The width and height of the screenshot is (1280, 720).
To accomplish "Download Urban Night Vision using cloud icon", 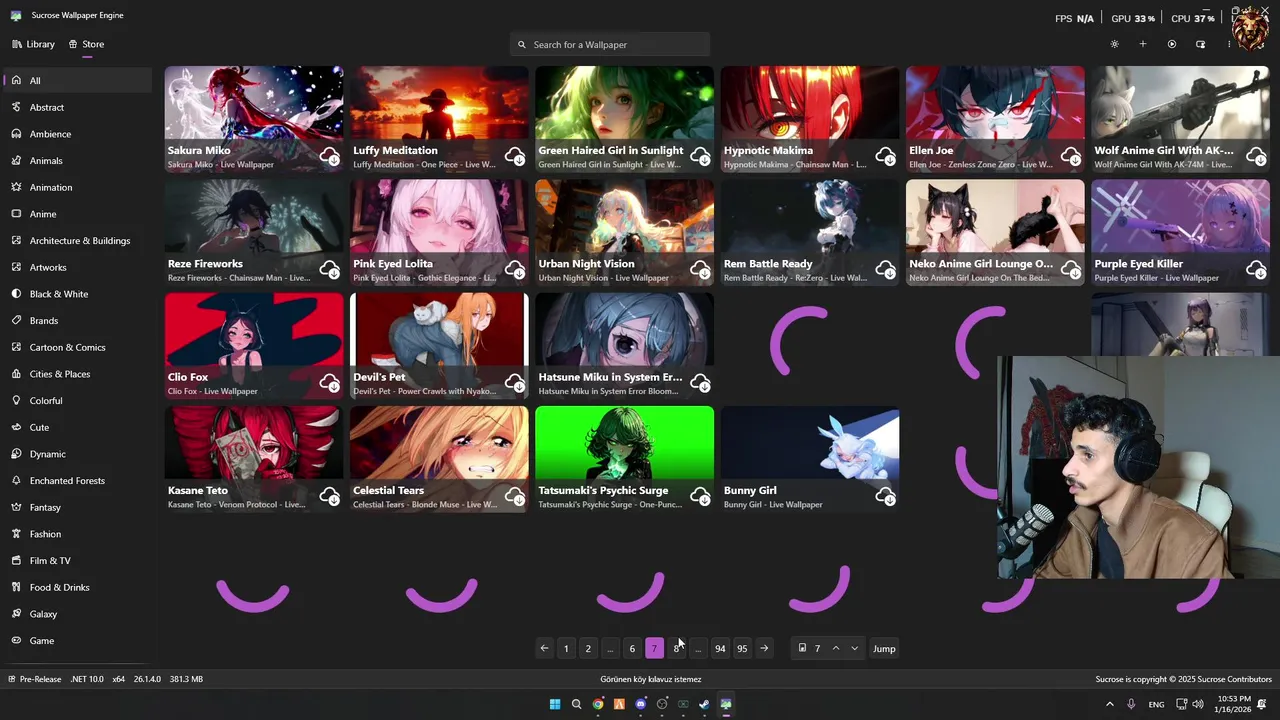I will pyautogui.click(x=700, y=269).
